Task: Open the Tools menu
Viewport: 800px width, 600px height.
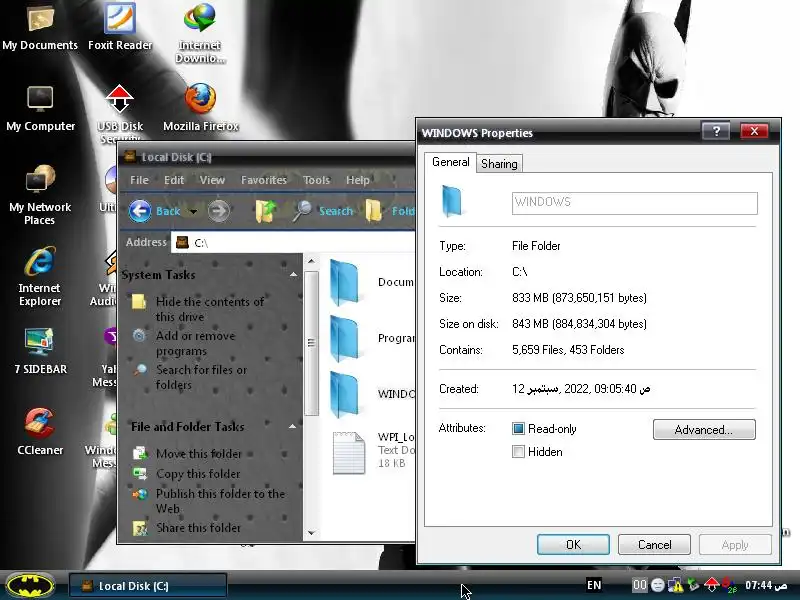Action: (316, 180)
